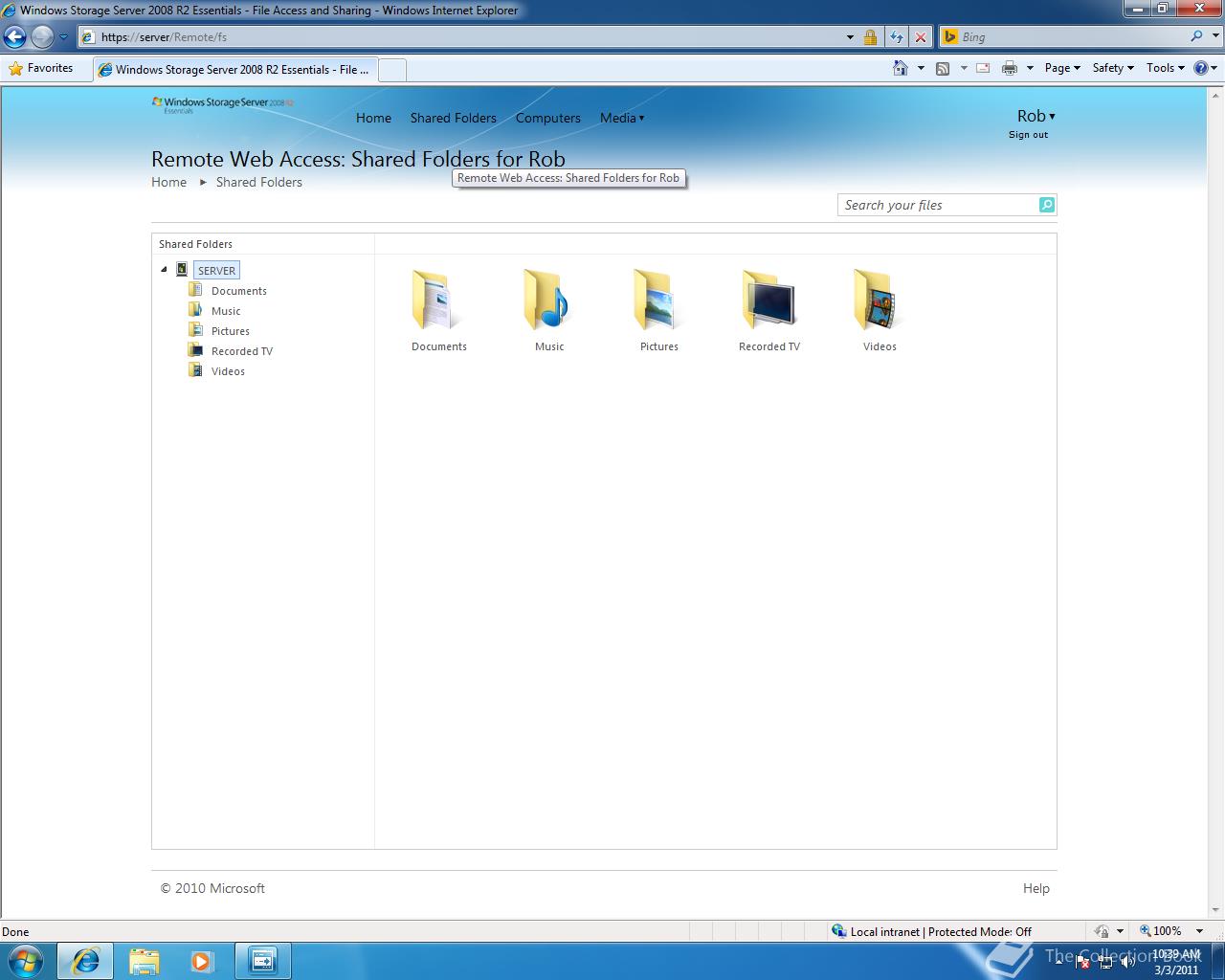Click the IE Back navigation button
This screenshot has width=1225, height=980.
point(15,37)
